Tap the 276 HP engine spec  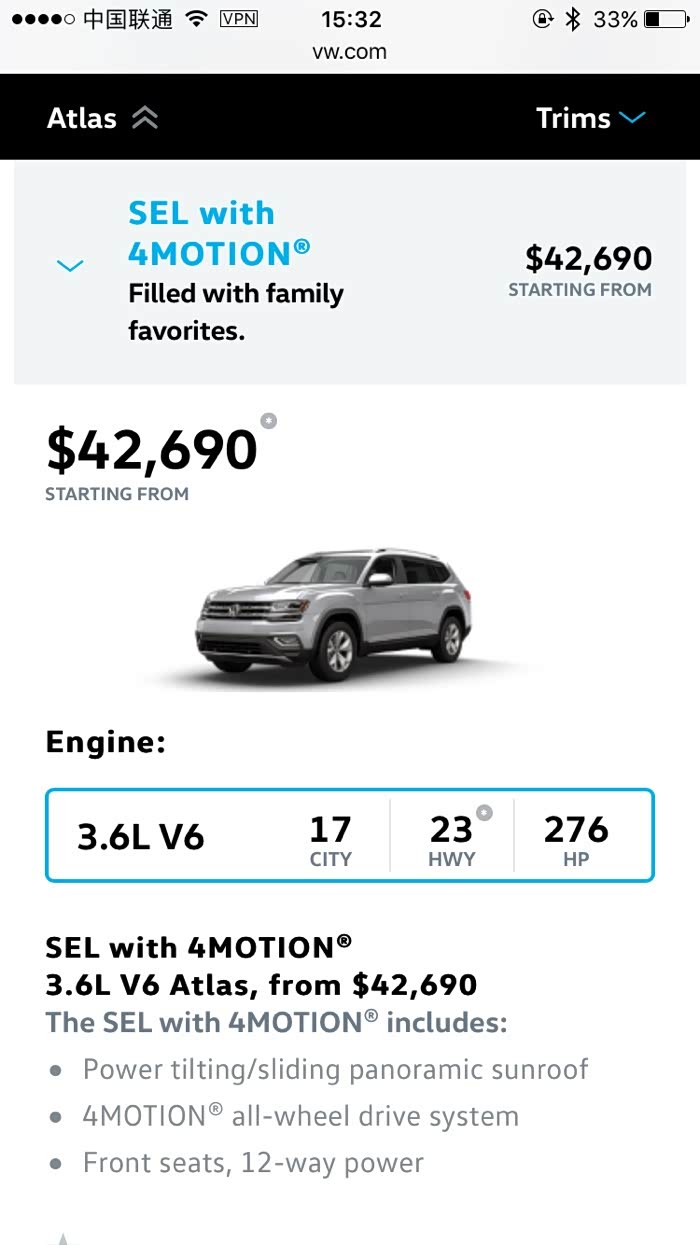(x=576, y=838)
